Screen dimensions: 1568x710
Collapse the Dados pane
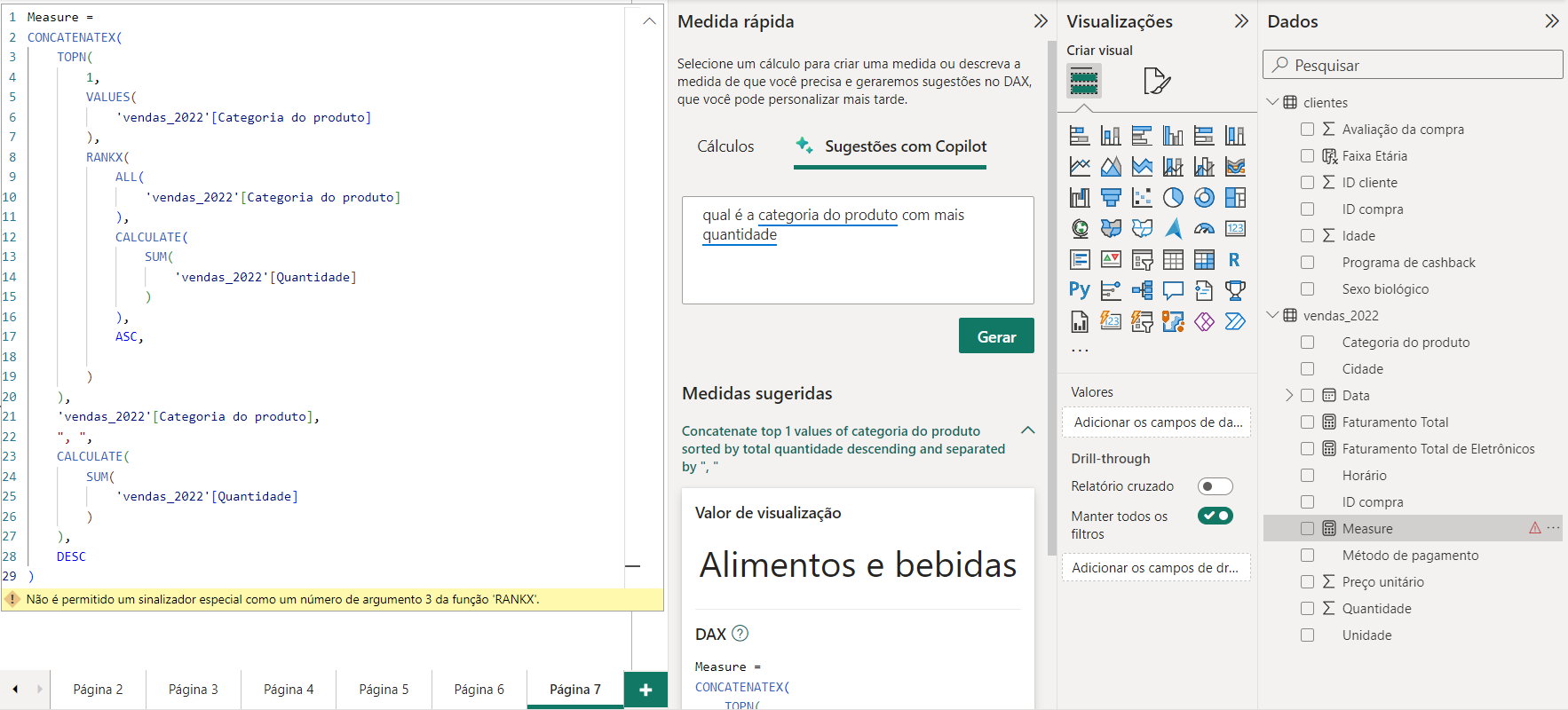tap(1551, 21)
